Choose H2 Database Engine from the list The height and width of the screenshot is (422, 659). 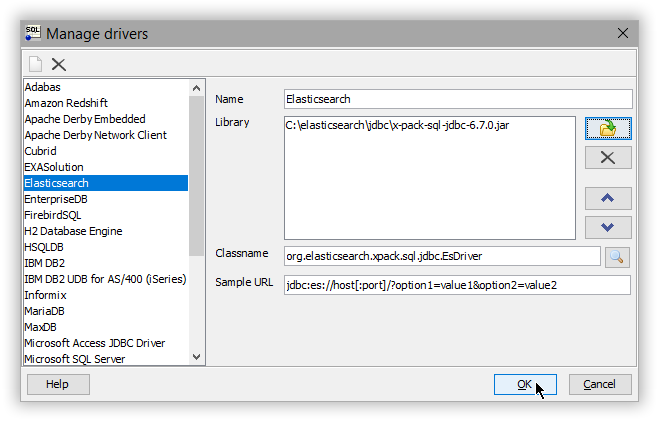73,231
